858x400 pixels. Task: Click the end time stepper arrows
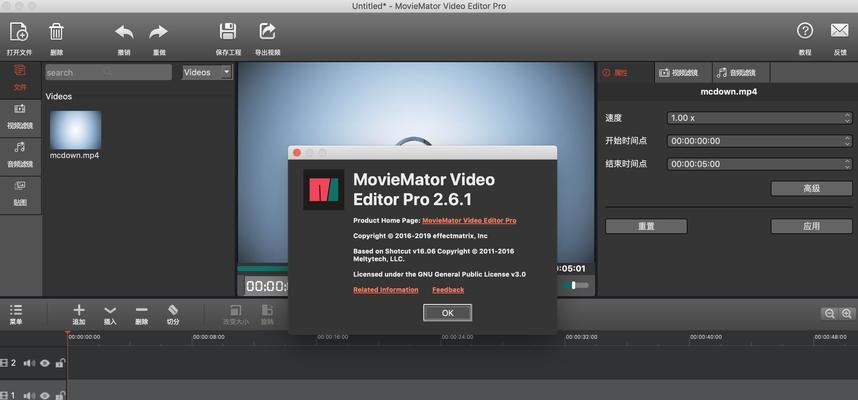pyautogui.click(x=847, y=164)
